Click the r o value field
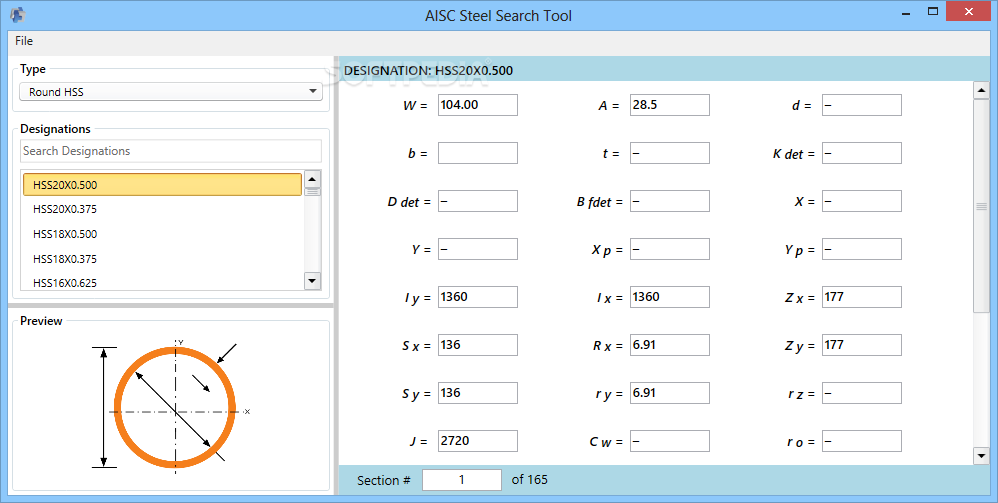998x503 pixels. point(862,441)
